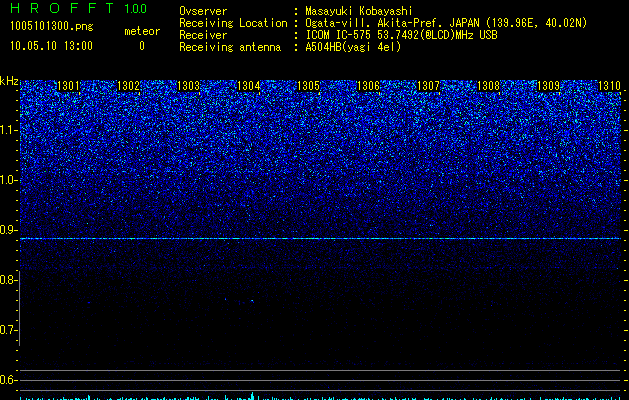
Task: Click time marker 1304
Action: click(x=248, y=85)
